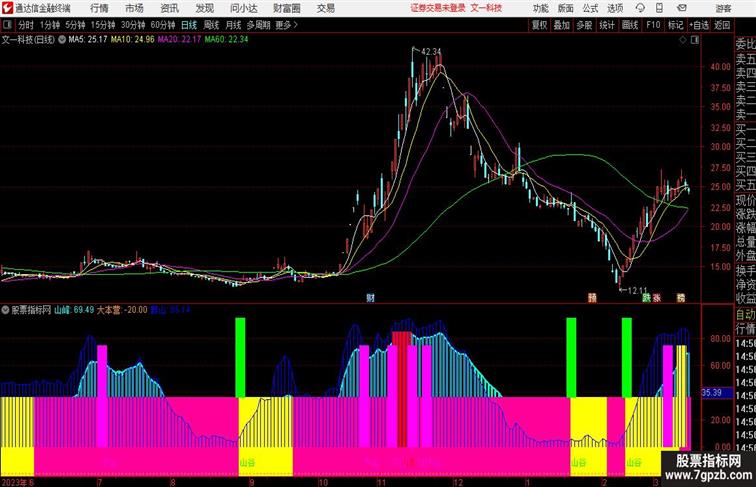Open the 问小达 menu
Image resolution: width=756 pixels, height=487 pixels.
pyautogui.click(x=244, y=8)
